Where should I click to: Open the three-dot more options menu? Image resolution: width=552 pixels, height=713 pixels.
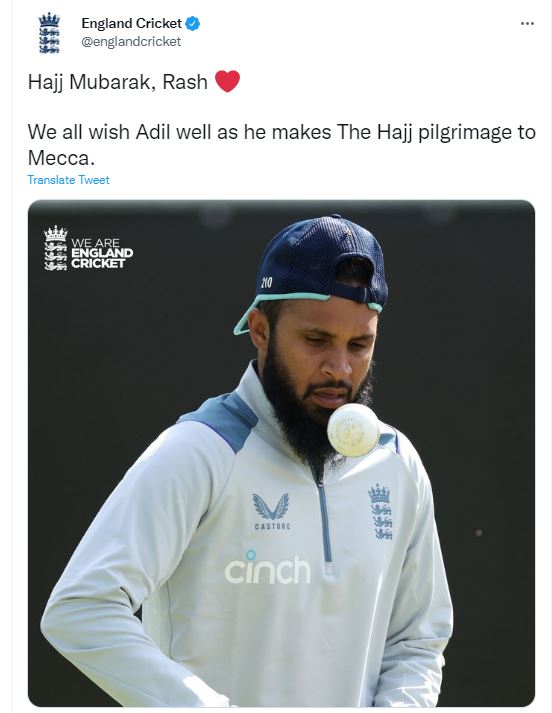pyautogui.click(x=527, y=23)
